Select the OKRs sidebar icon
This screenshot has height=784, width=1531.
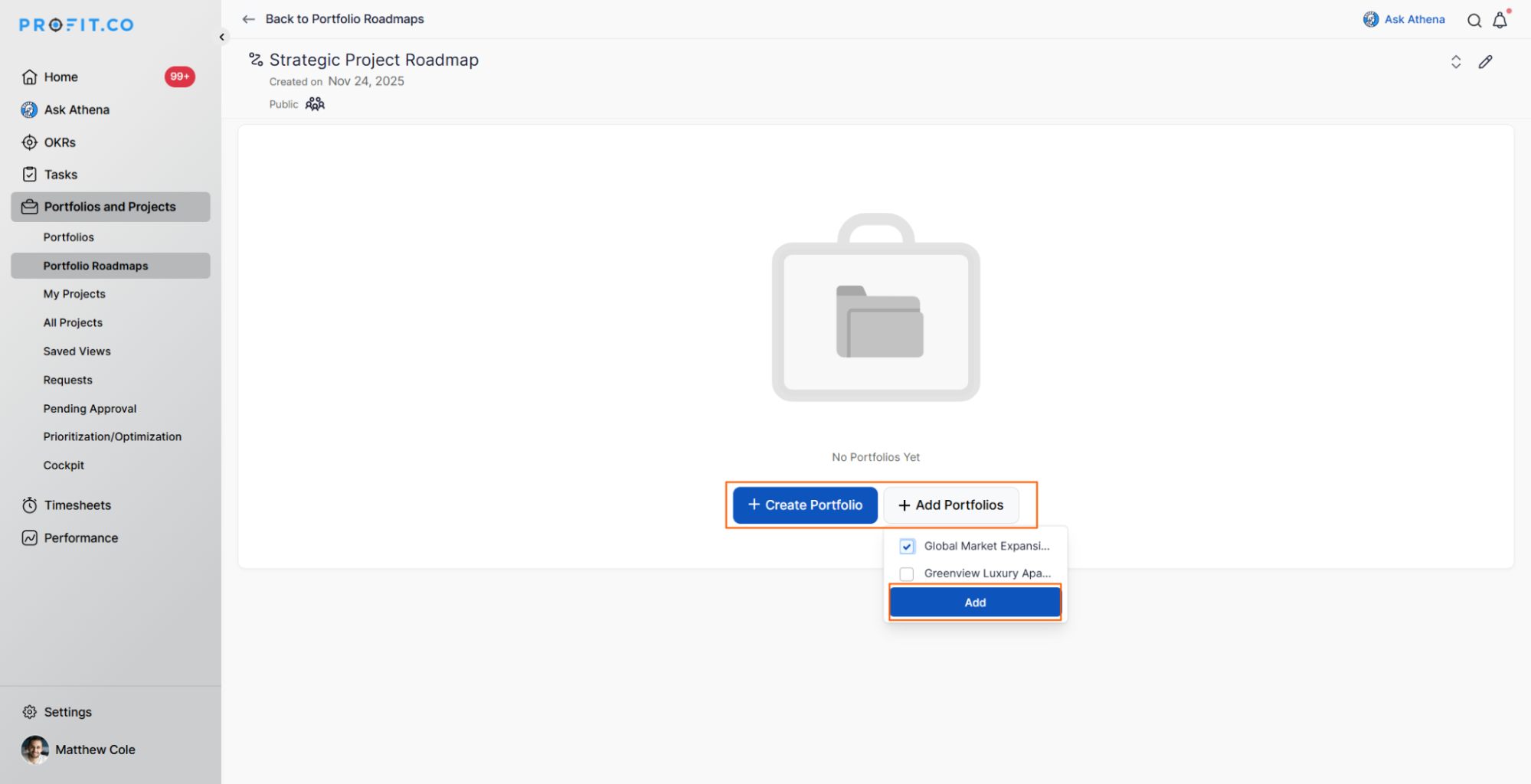[x=29, y=142]
